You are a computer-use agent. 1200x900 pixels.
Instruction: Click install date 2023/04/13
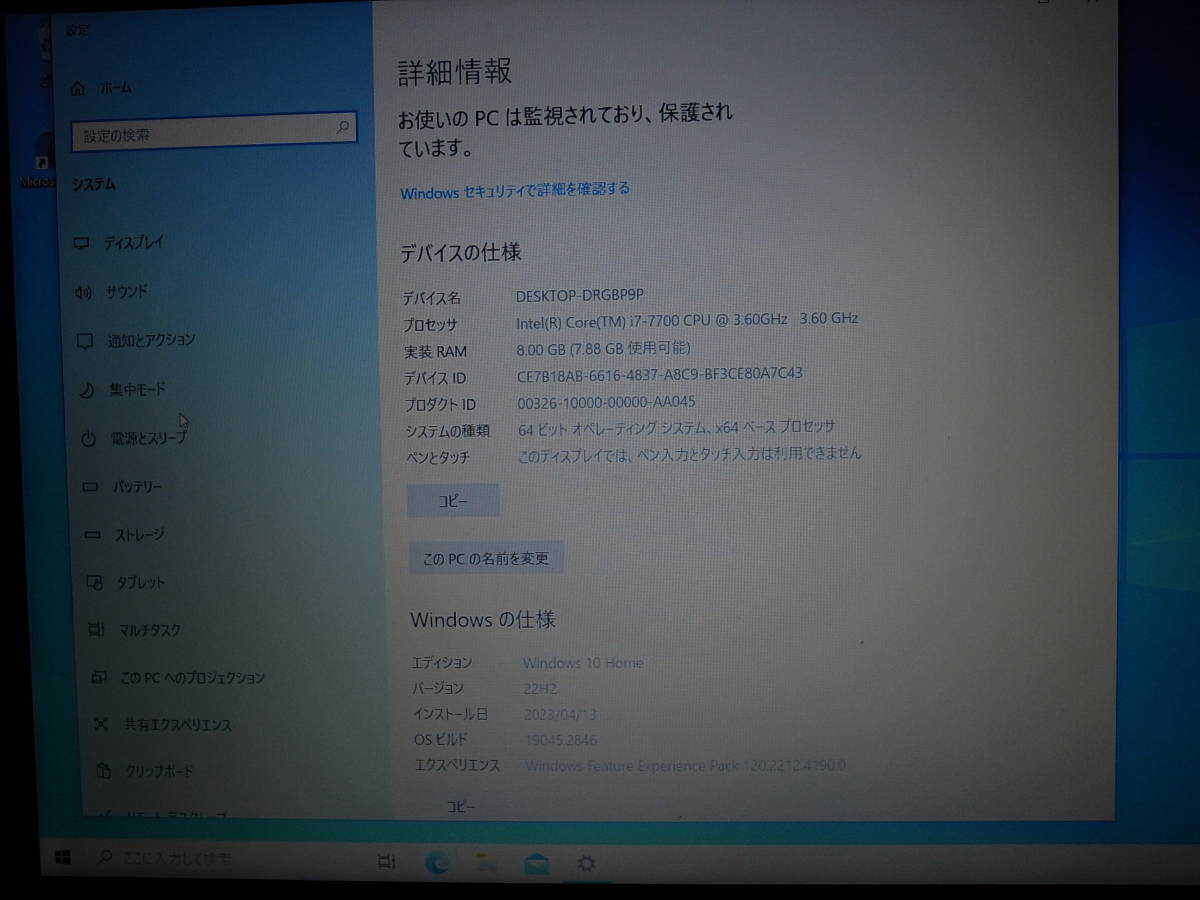click(x=560, y=715)
